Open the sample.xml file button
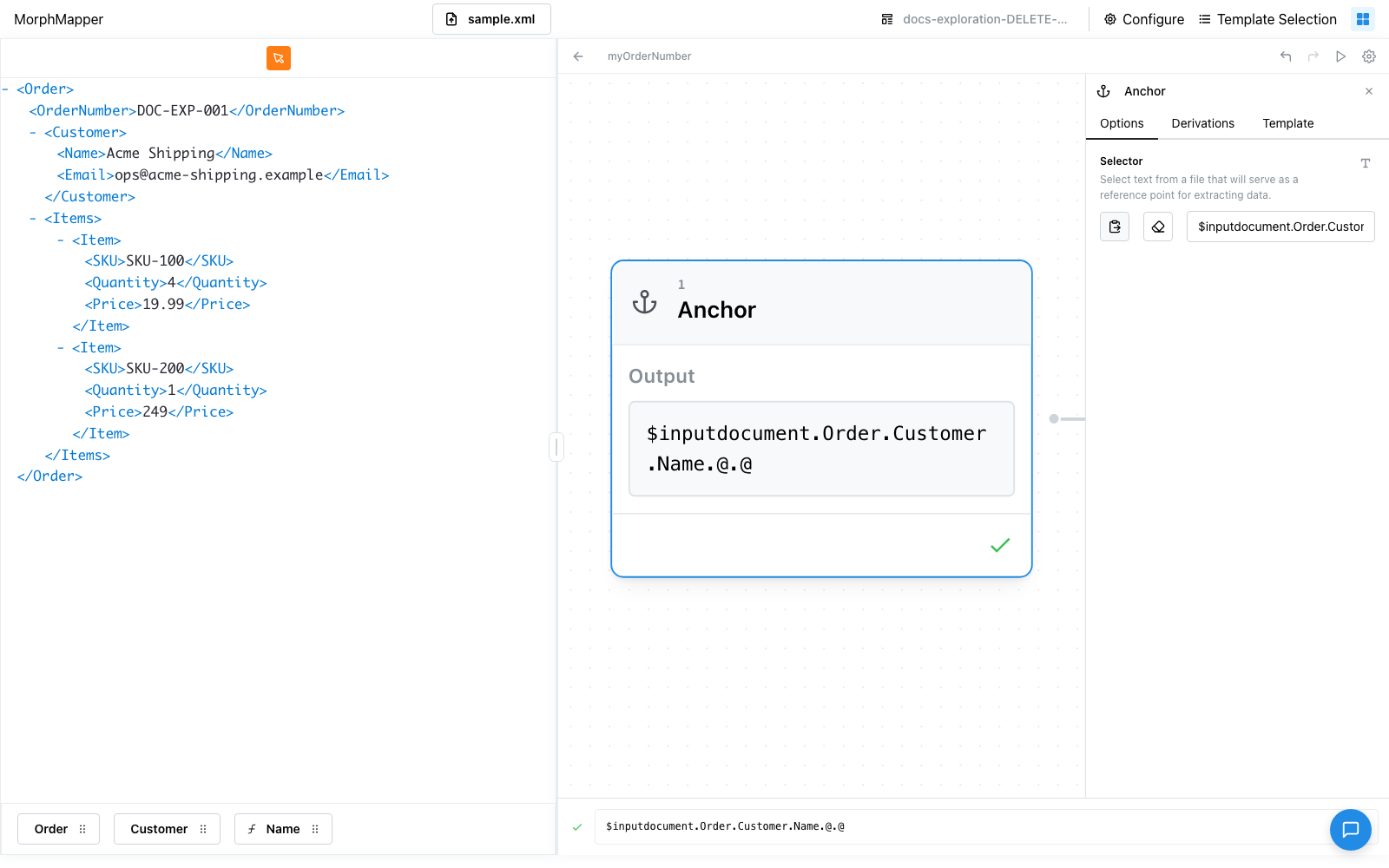Image resolution: width=1389 pixels, height=868 pixels. [x=491, y=19]
